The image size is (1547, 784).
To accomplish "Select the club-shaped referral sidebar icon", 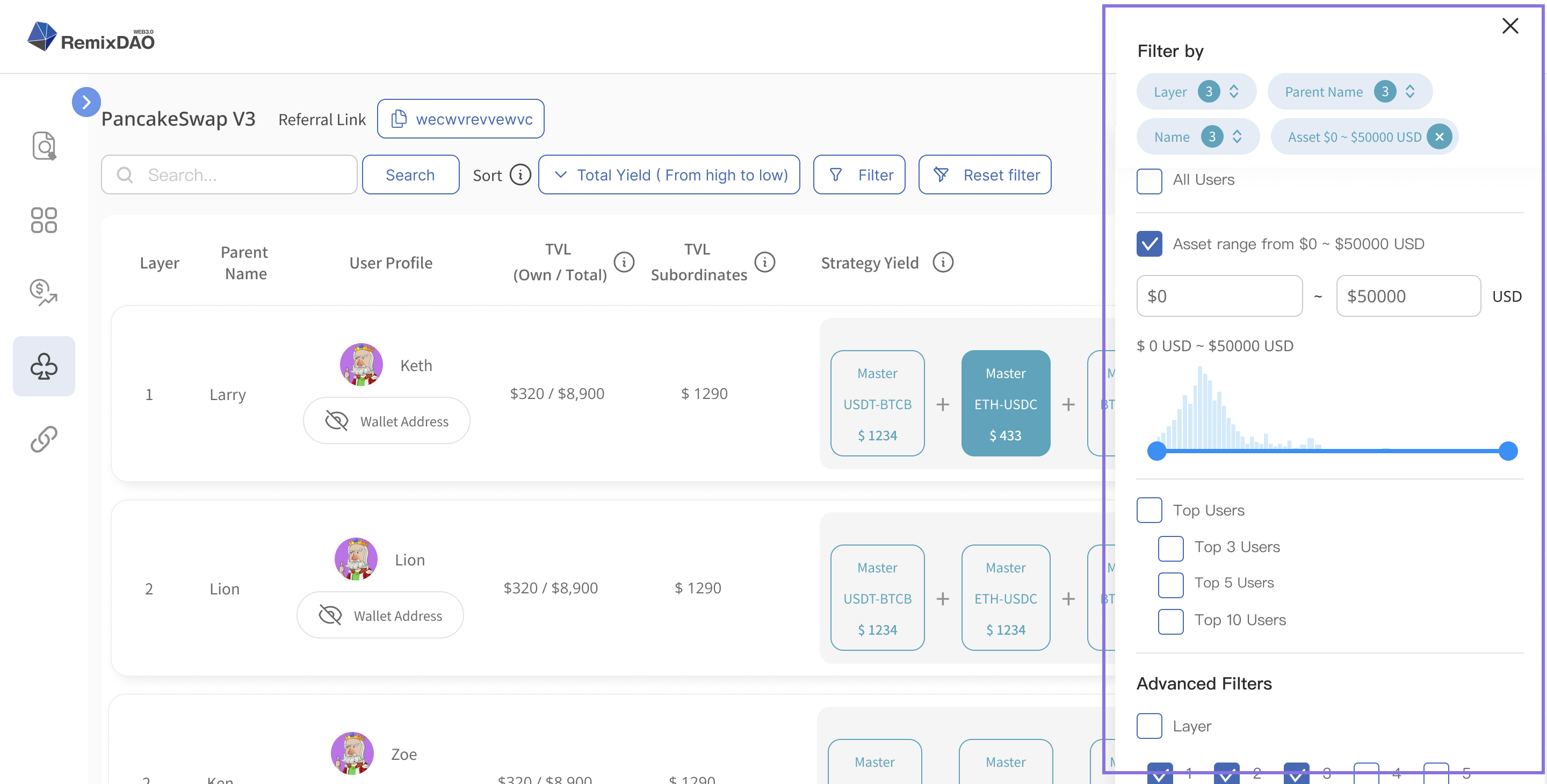I will [44, 366].
